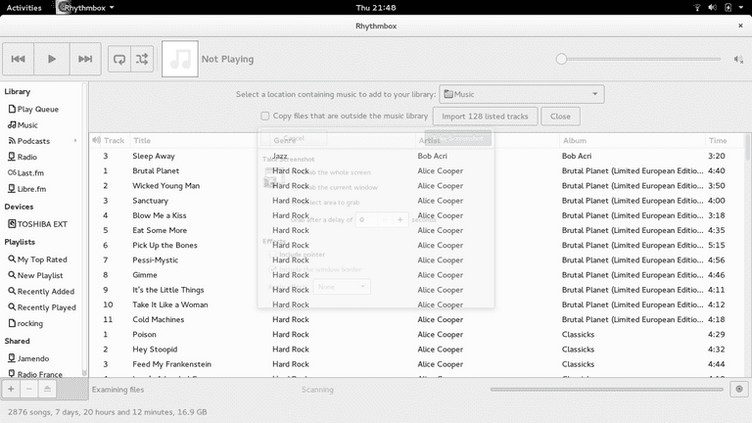This screenshot has height=423, width=752.
Task: Open the system volume indicator
Action: 712,8
